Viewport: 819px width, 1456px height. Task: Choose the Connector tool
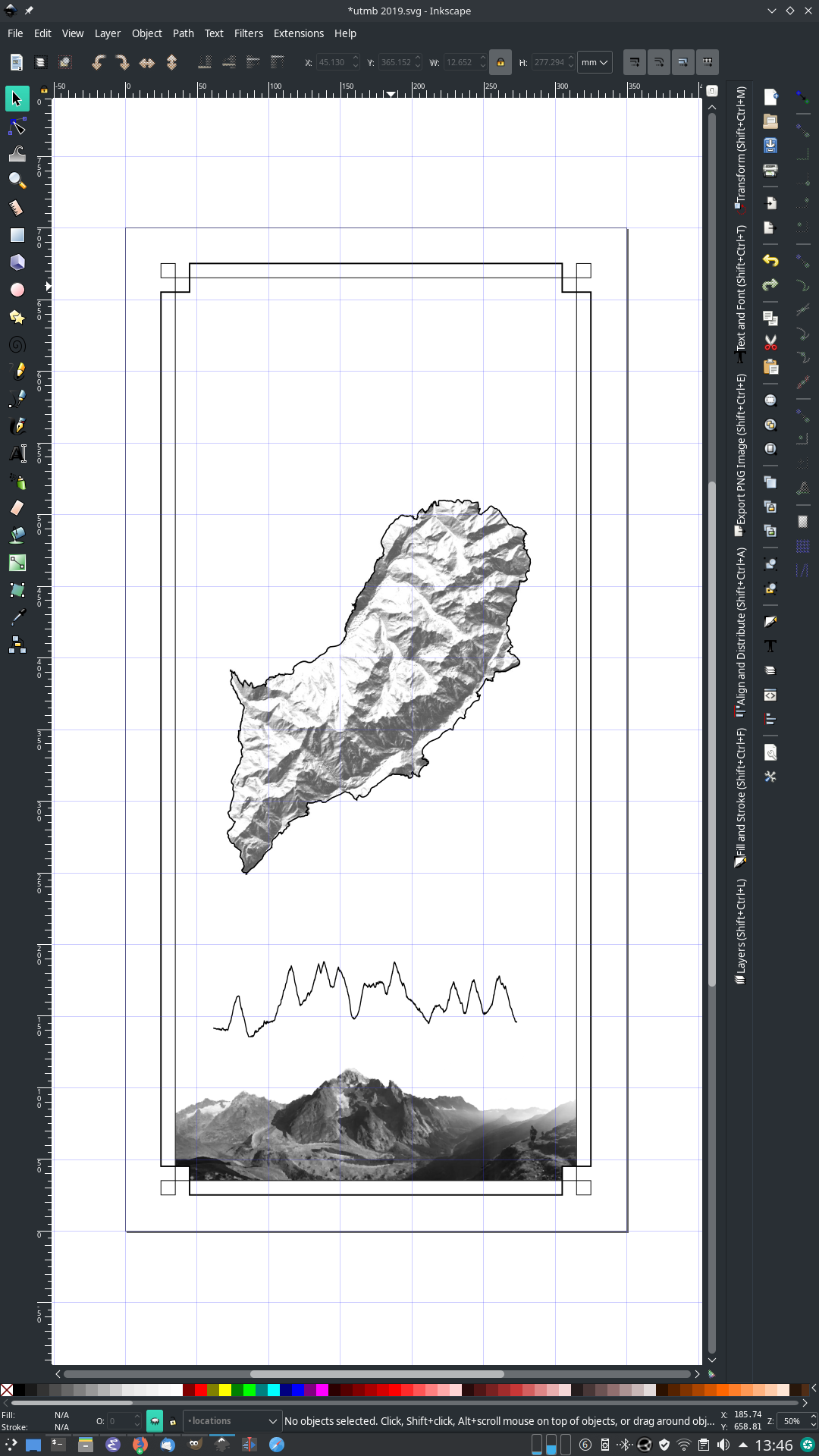tap(17, 645)
